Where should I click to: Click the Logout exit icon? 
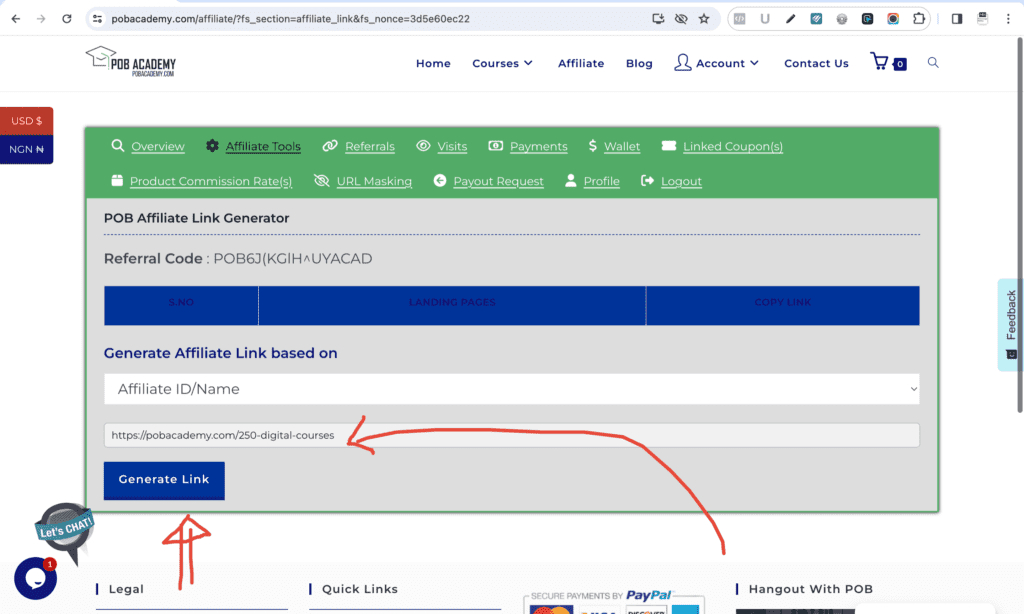coord(647,180)
